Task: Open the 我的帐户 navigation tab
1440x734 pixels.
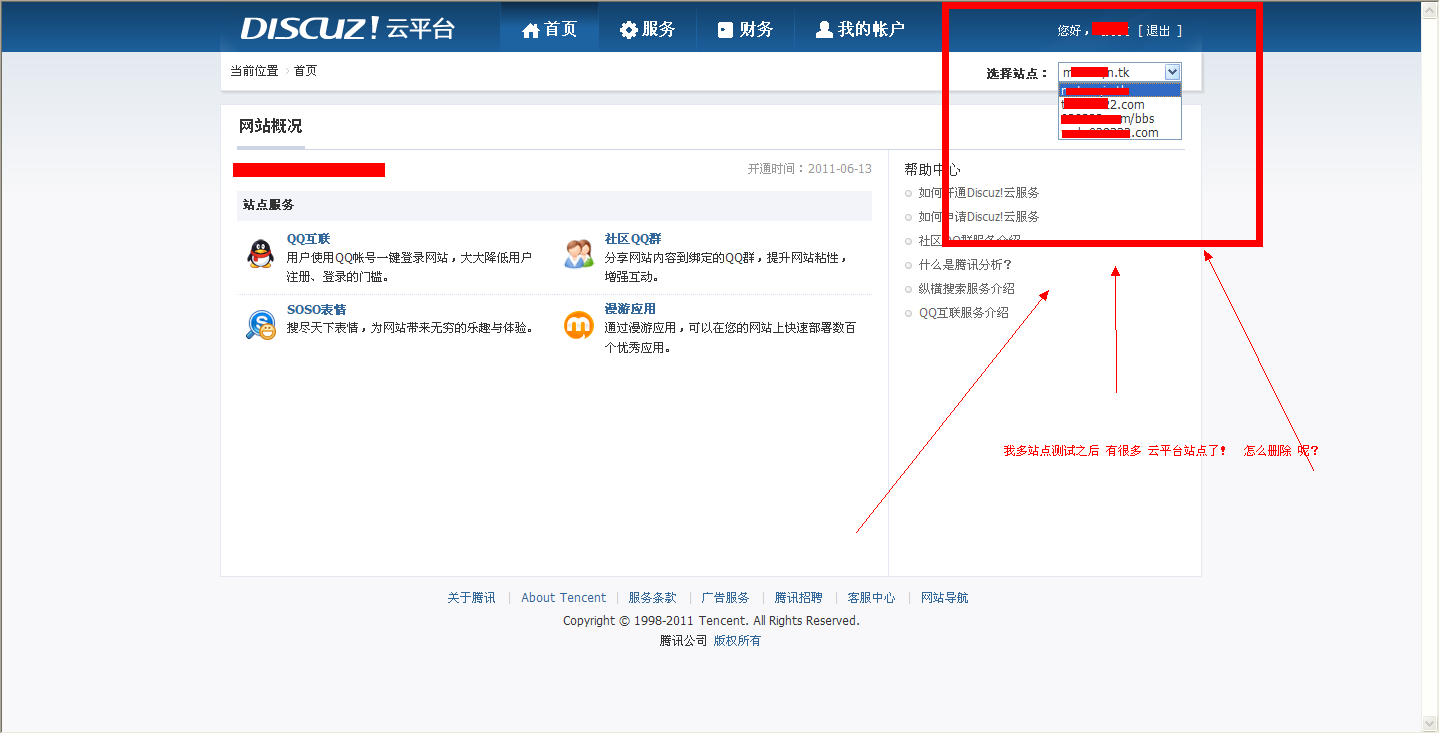Action: (x=860, y=29)
